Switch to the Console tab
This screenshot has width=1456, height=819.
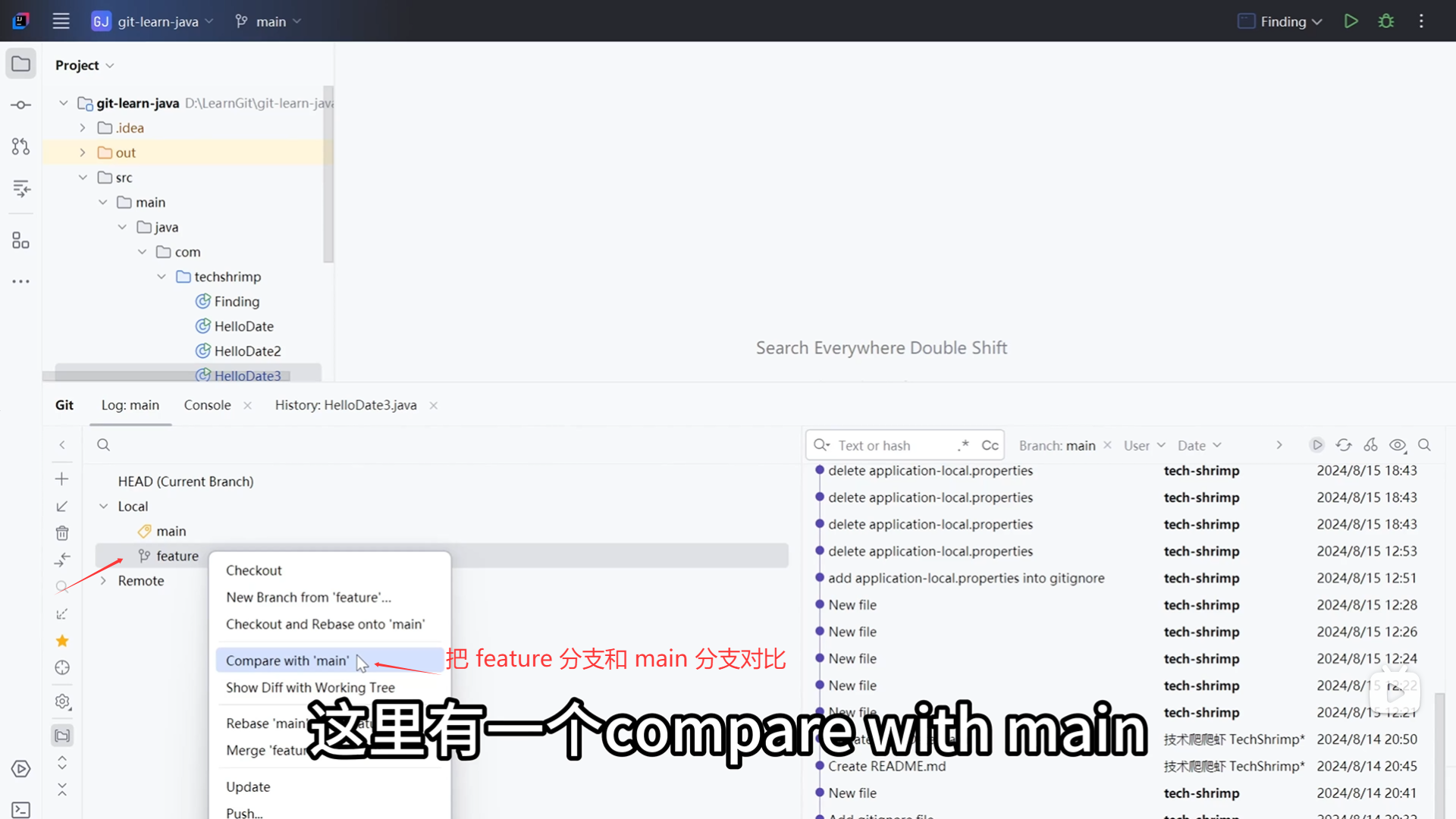coord(207,405)
